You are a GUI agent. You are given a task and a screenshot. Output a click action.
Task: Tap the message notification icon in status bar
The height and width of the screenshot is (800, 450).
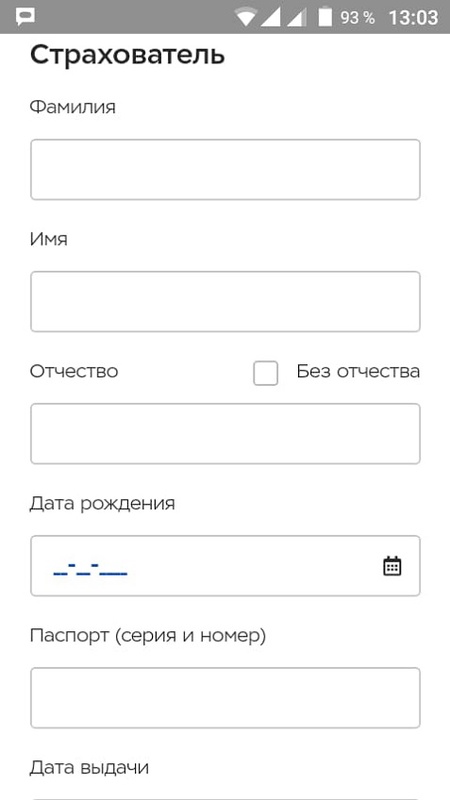click(24, 17)
